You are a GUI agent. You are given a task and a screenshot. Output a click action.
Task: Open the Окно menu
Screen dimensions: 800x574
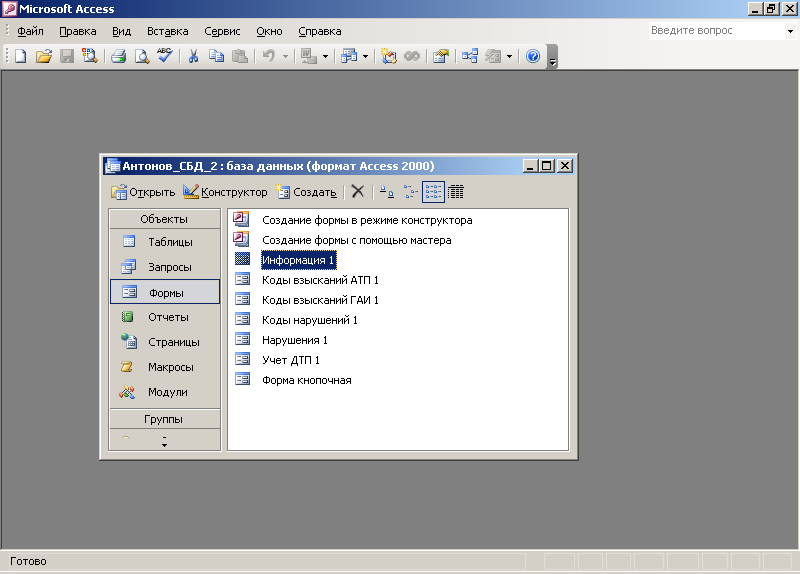269,31
